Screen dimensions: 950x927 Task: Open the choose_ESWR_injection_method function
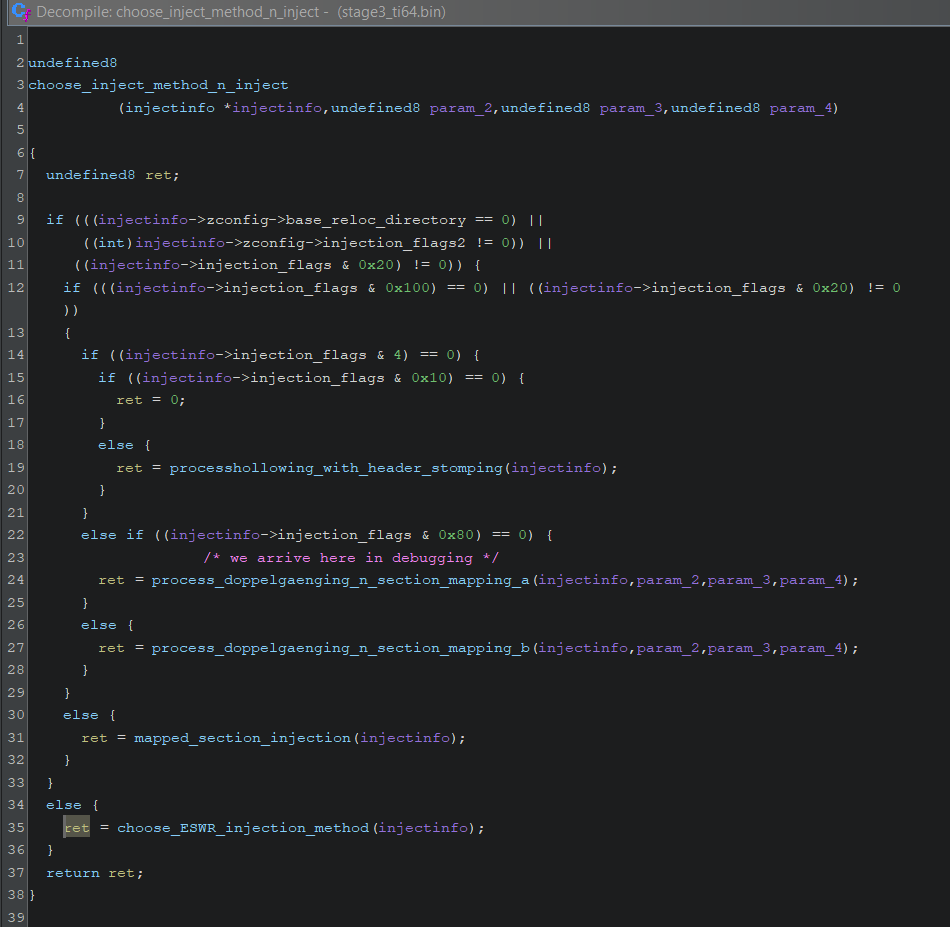tap(242, 828)
